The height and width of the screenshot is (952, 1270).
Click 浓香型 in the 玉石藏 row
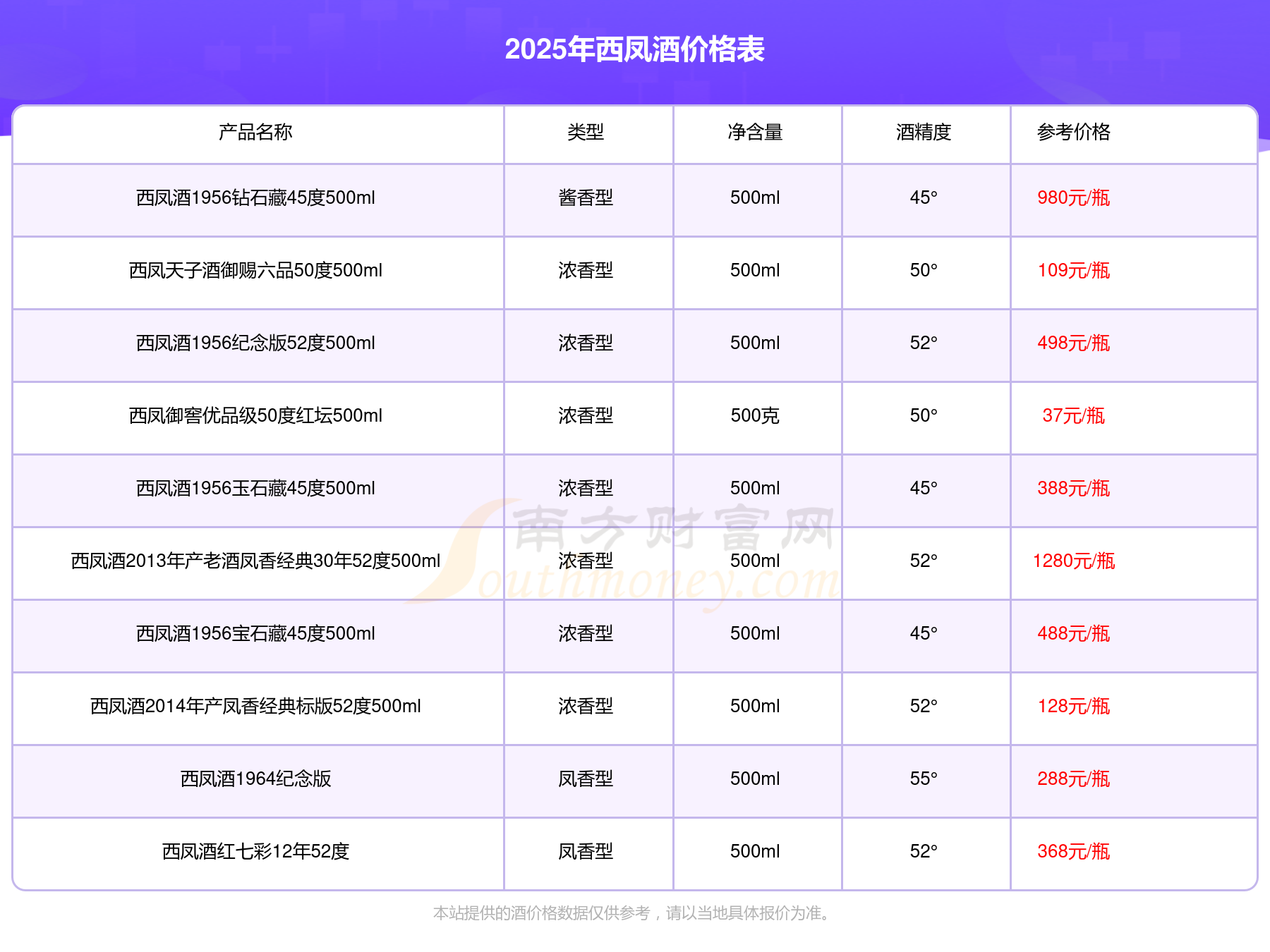(x=586, y=488)
